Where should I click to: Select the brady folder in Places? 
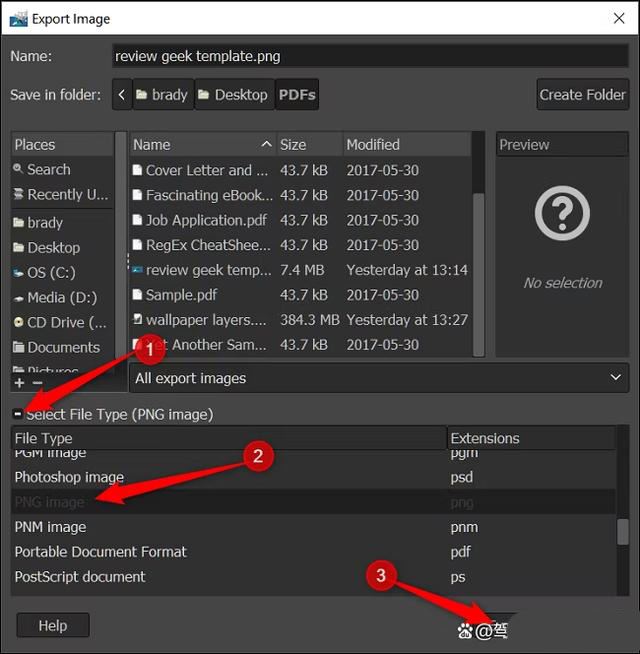(45, 223)
